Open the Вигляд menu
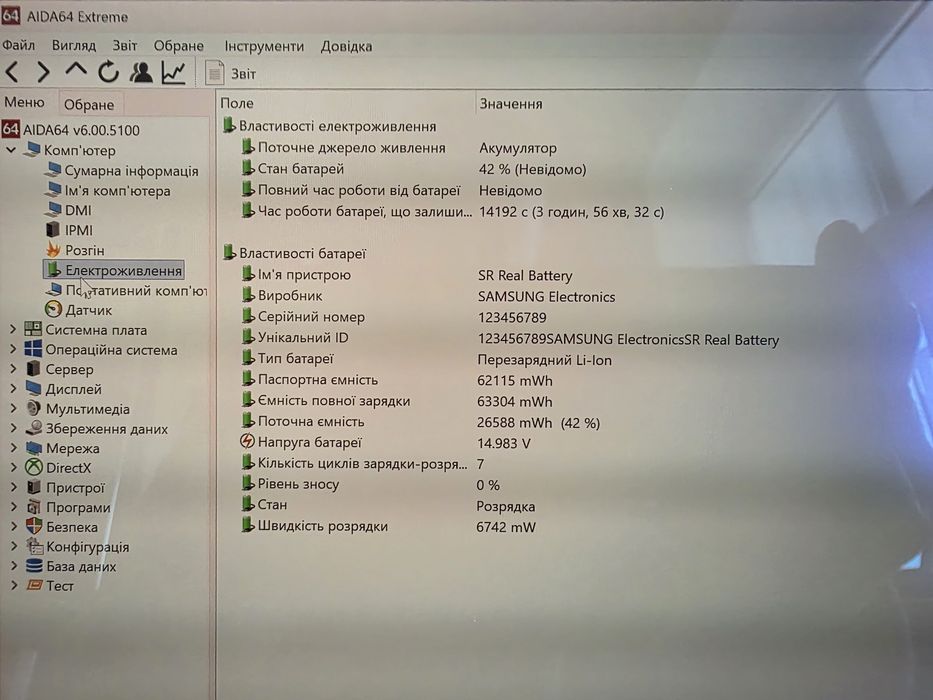 pyautogui.click(x=74, y=46)
